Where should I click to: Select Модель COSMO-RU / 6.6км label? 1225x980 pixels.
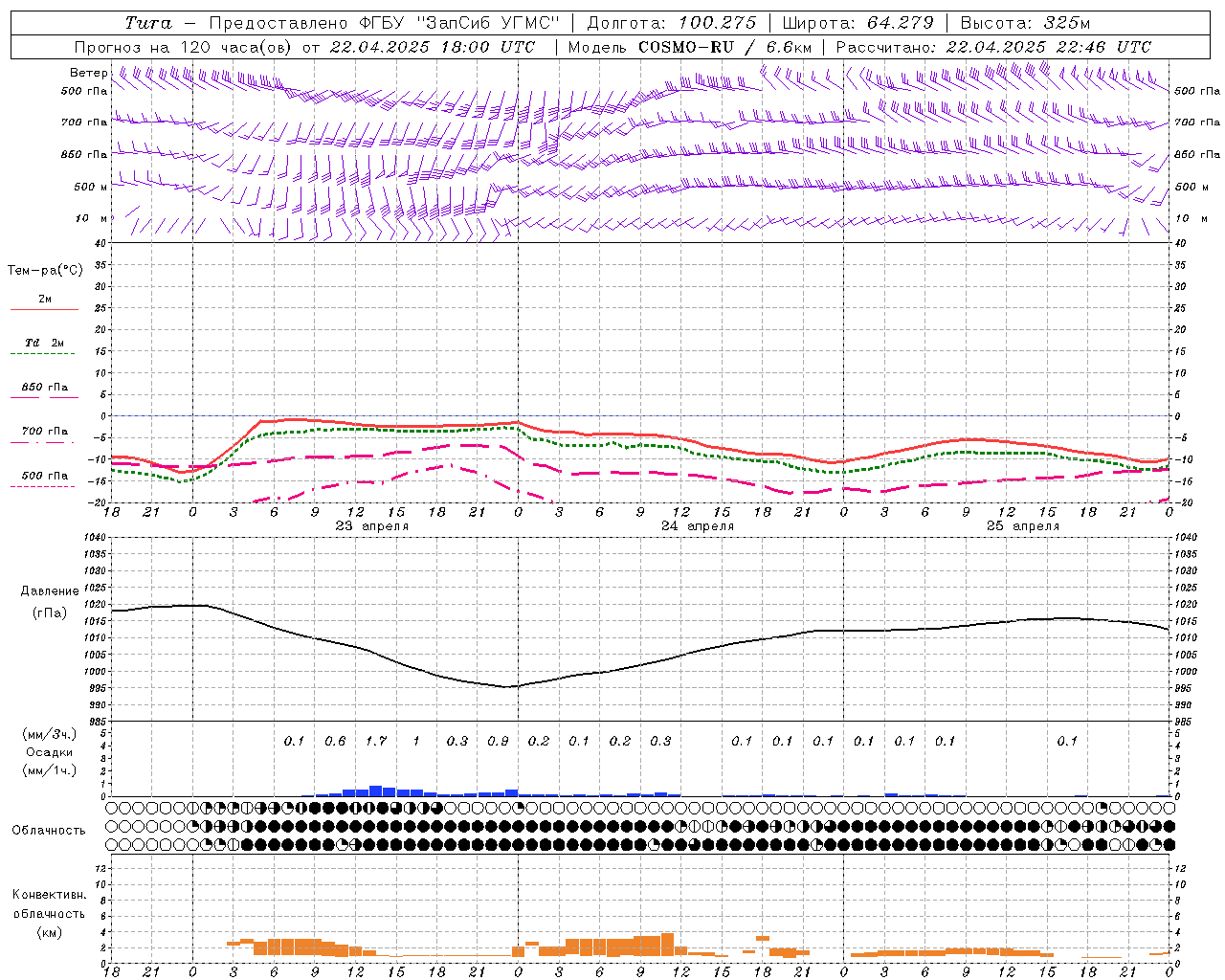click(690, 47)
